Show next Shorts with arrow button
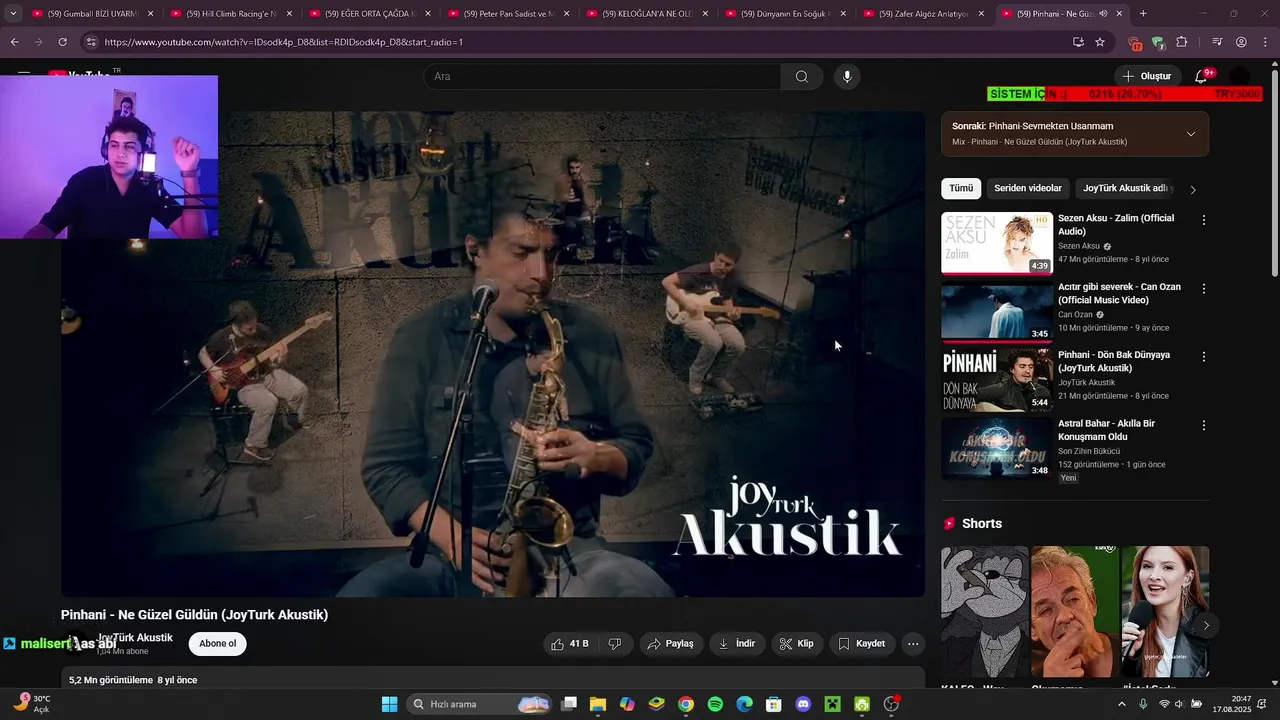 (1206, 625)
